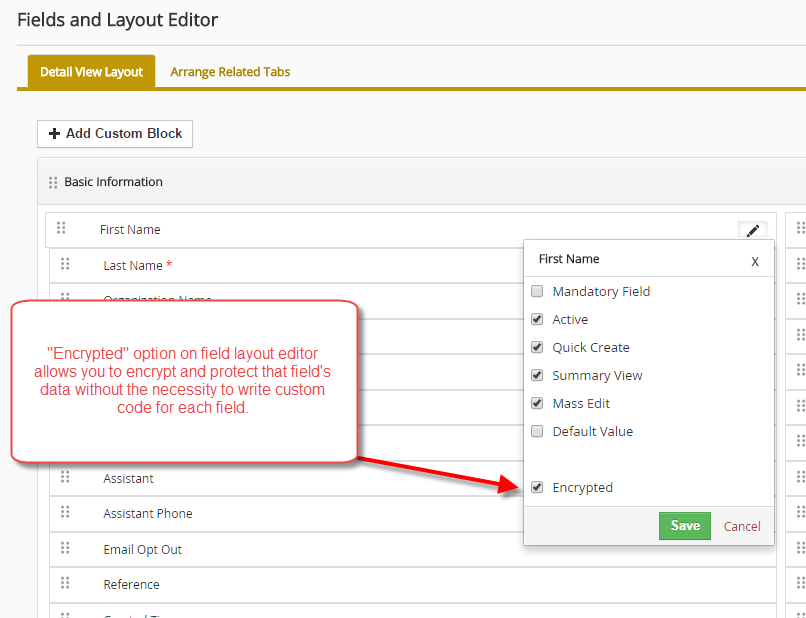Click the Basic Information block title

(x=113, y=182)
